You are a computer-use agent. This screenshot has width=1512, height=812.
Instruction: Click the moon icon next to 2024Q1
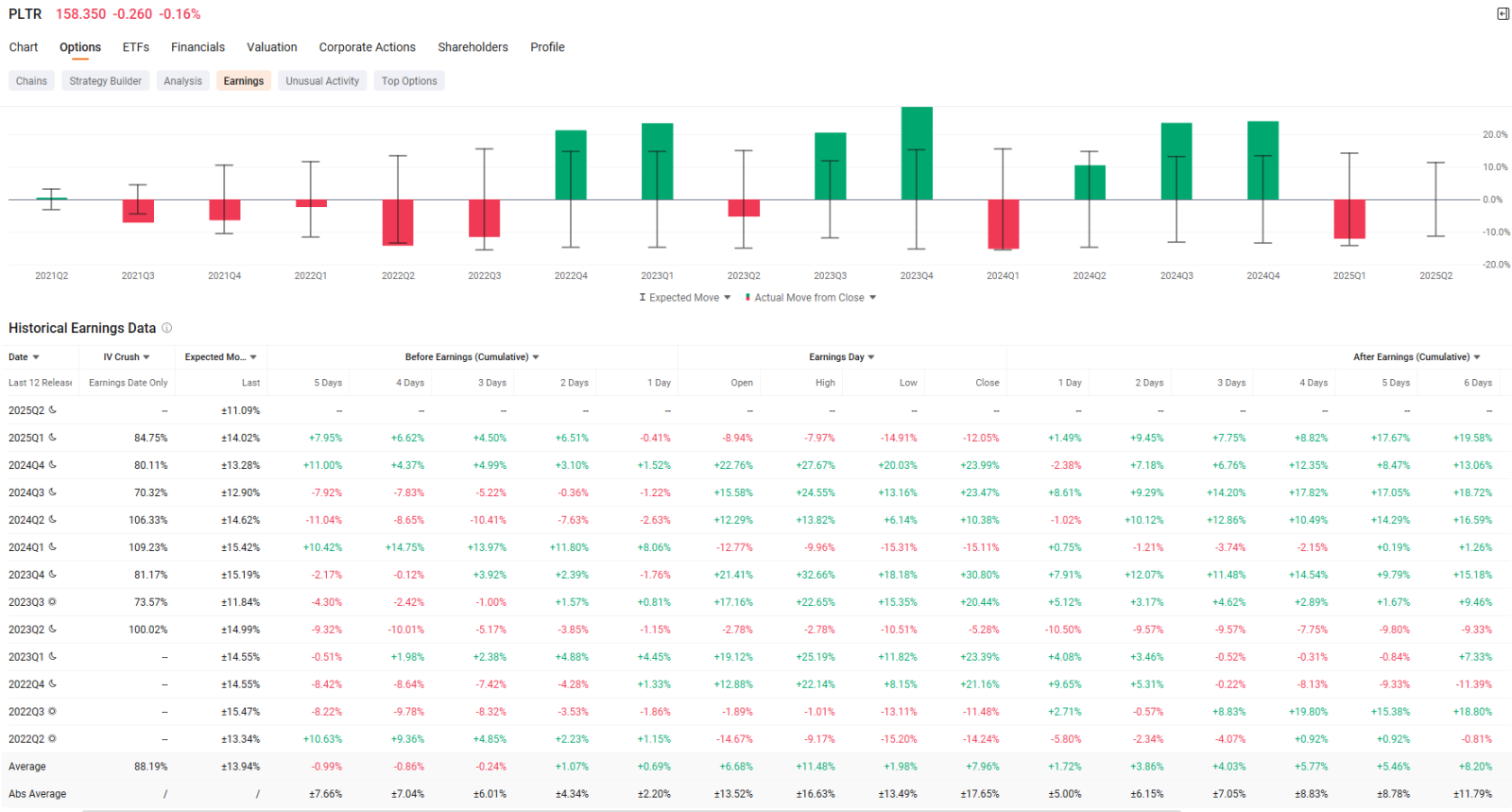(53, 547)
